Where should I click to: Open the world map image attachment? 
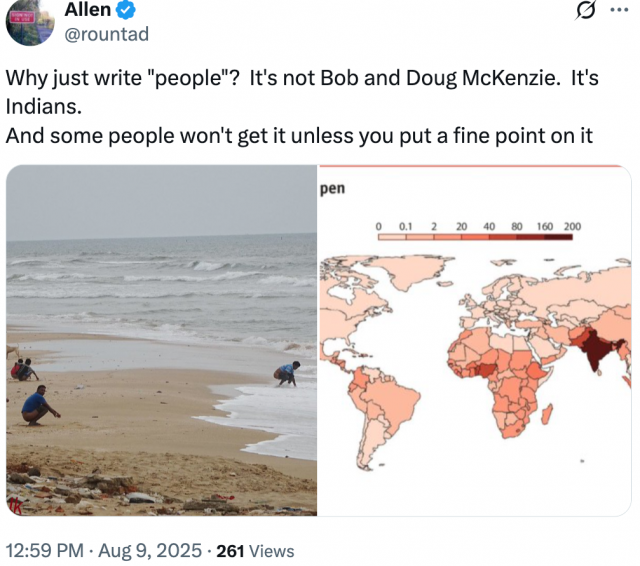(x=475, y=340)
